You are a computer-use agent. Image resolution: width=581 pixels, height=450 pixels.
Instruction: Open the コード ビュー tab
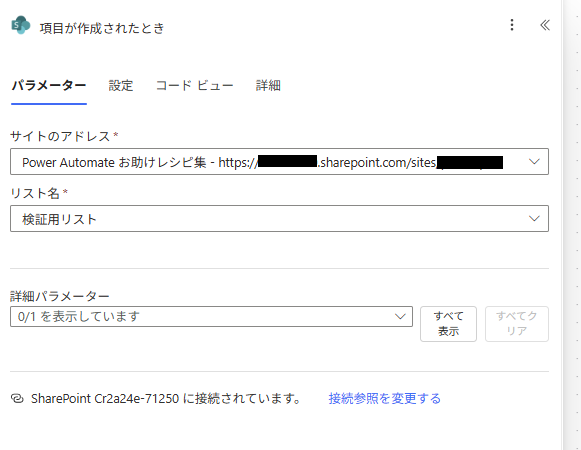point(194,86)
